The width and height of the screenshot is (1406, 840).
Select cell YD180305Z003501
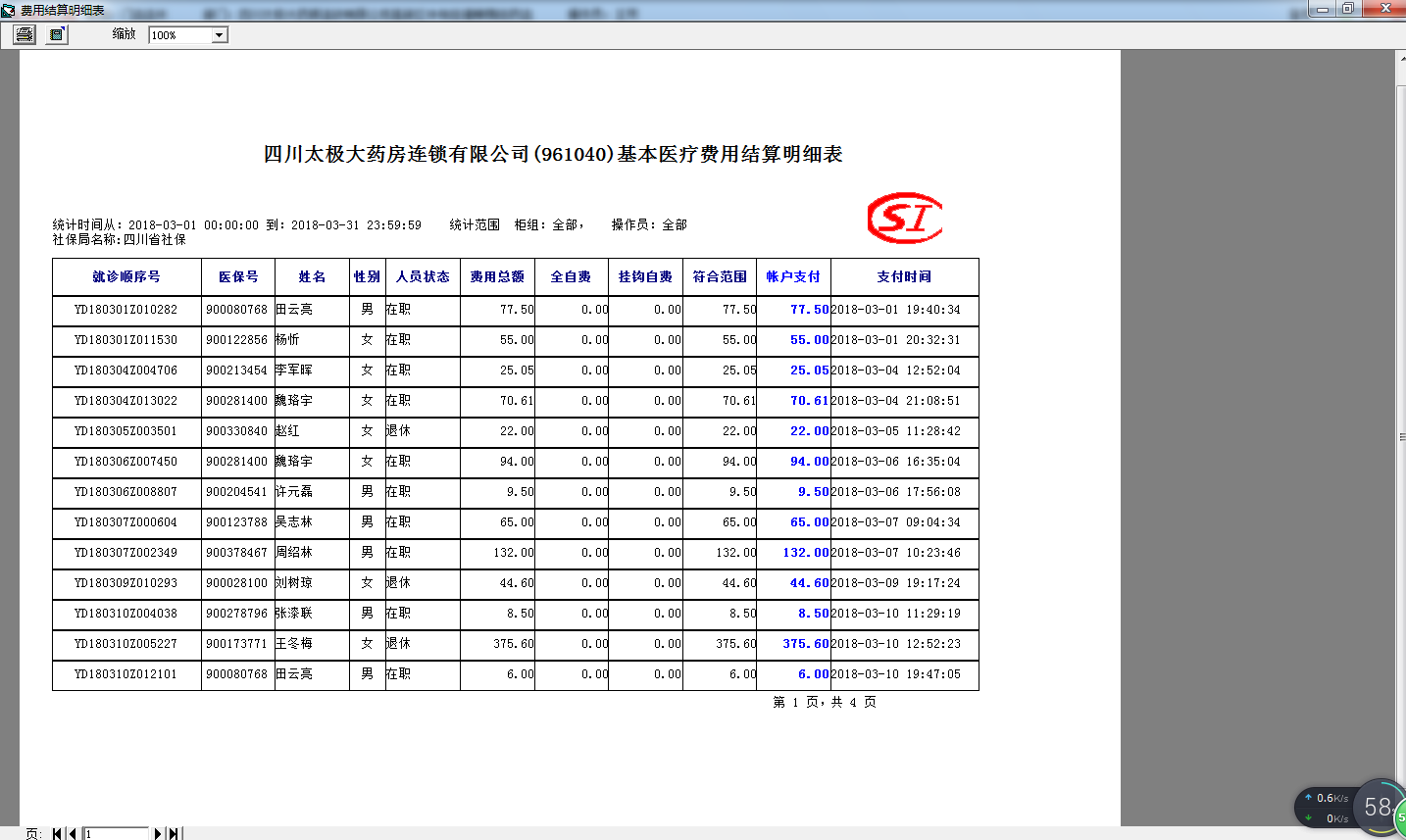(126, 431)
